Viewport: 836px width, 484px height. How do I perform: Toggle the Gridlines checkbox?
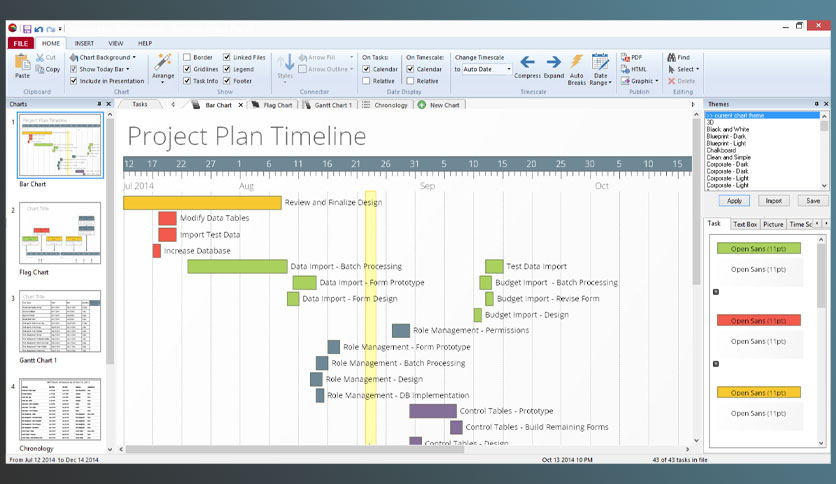187,69
